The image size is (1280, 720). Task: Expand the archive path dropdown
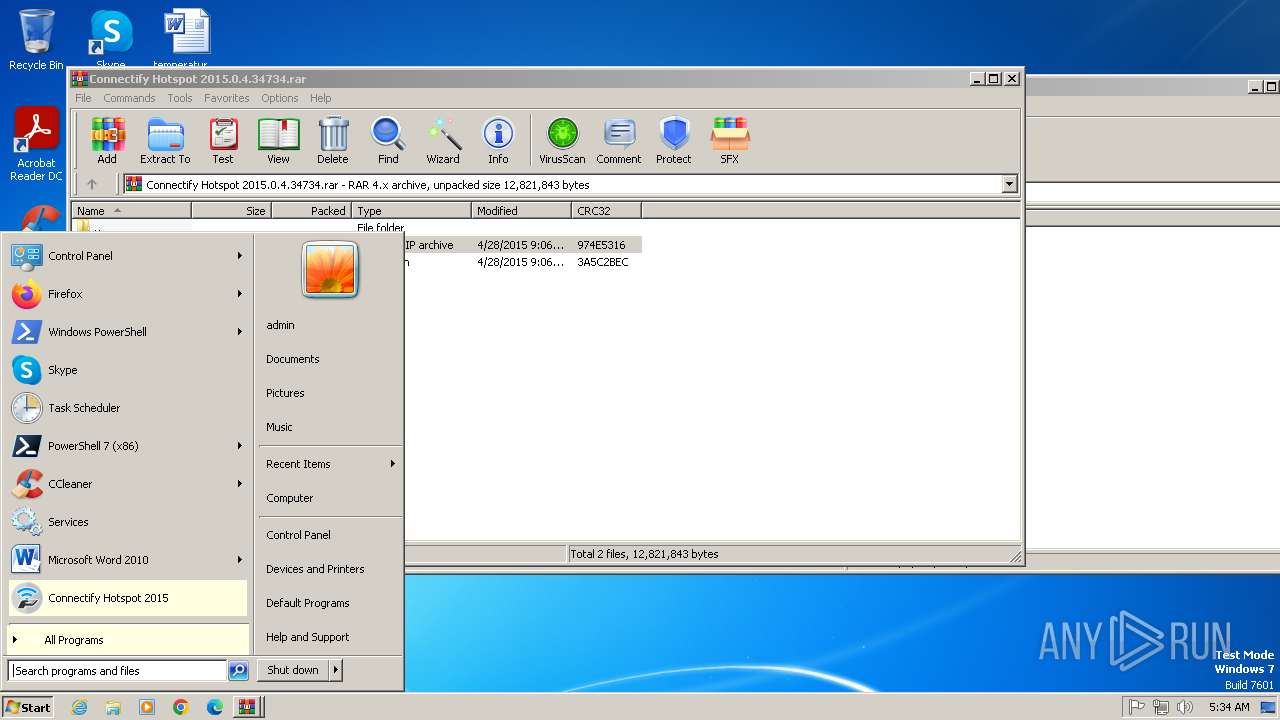(x=1009, y=184)
